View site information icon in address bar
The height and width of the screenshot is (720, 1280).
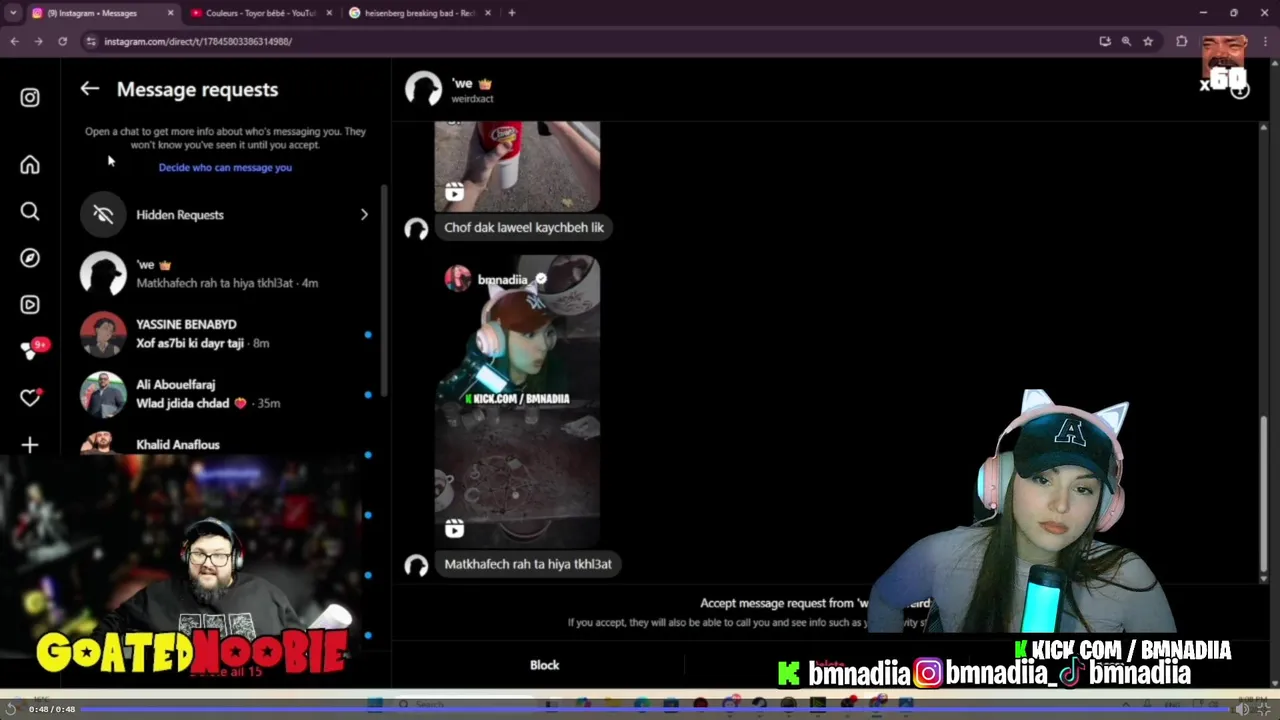coord(91,41)
